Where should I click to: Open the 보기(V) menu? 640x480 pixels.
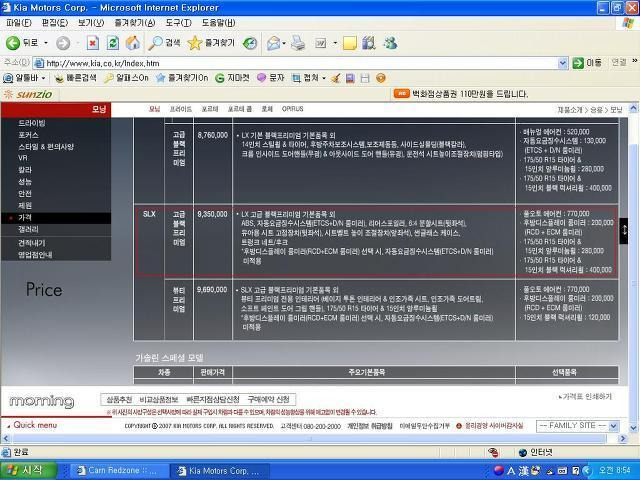(91, 23)
